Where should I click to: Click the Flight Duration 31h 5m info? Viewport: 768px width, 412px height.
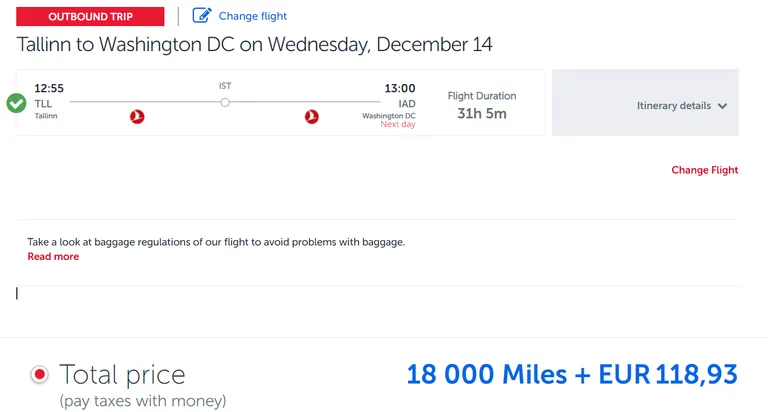pyautogui.click(x=482, y=105)
